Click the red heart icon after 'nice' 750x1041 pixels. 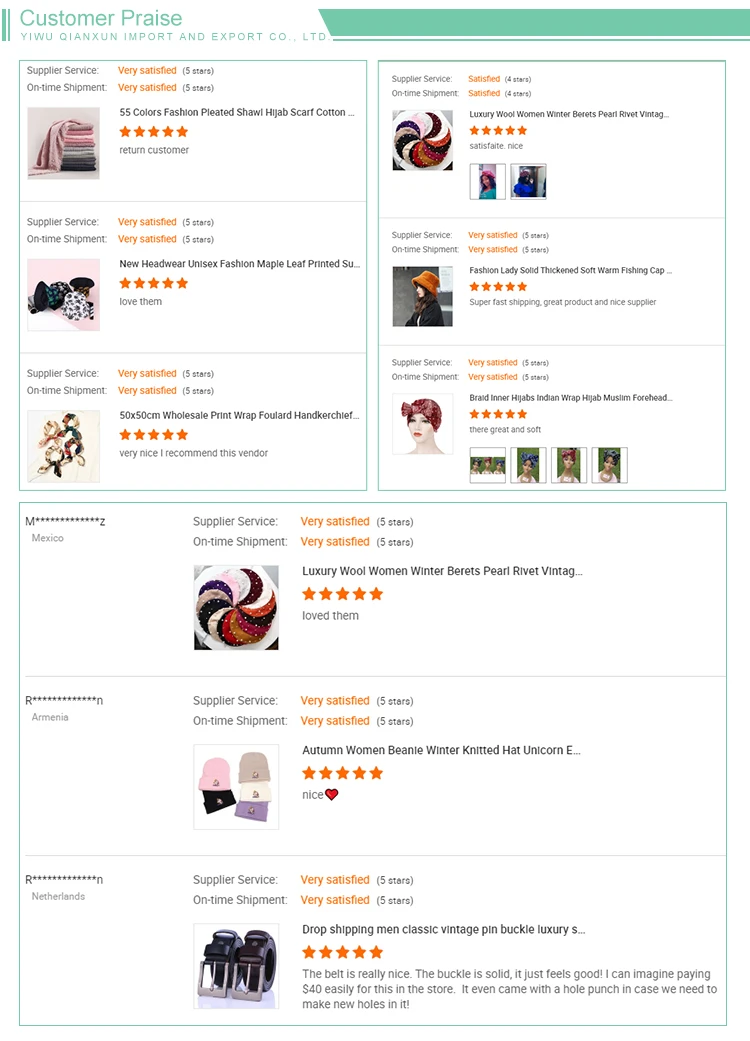pos(332,795)
